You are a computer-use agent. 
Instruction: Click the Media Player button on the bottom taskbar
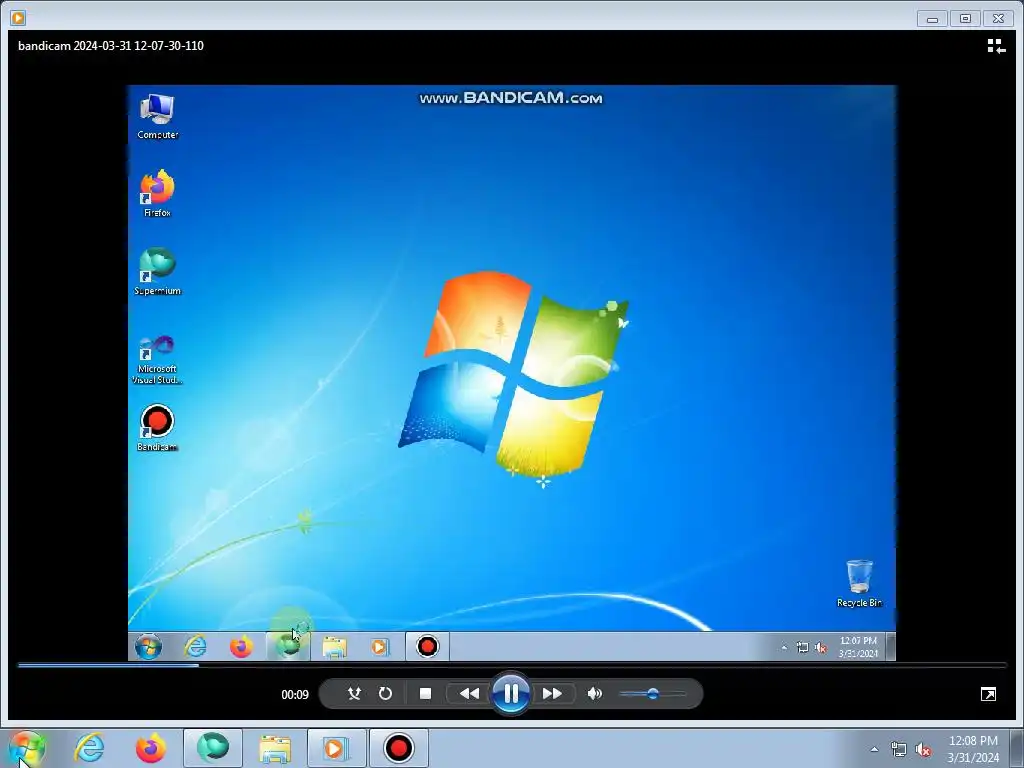[336, 748]
